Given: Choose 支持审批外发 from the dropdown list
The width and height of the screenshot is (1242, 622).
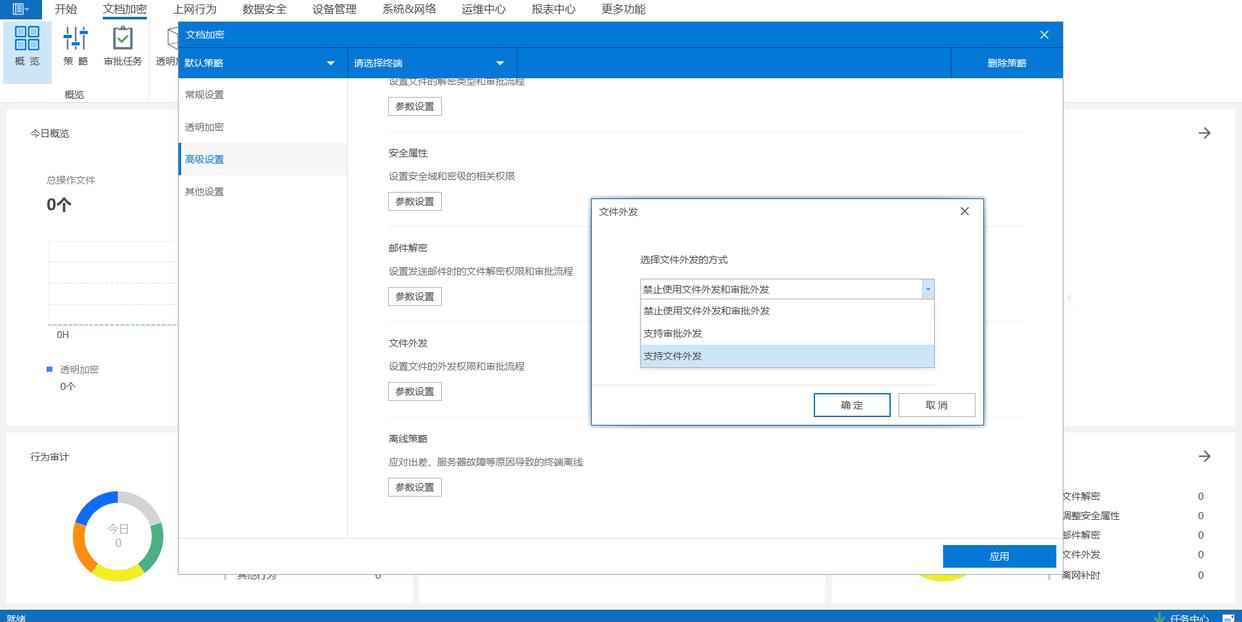Looking at the screenshot, I should pyautogui.click(x=787, y=333).
